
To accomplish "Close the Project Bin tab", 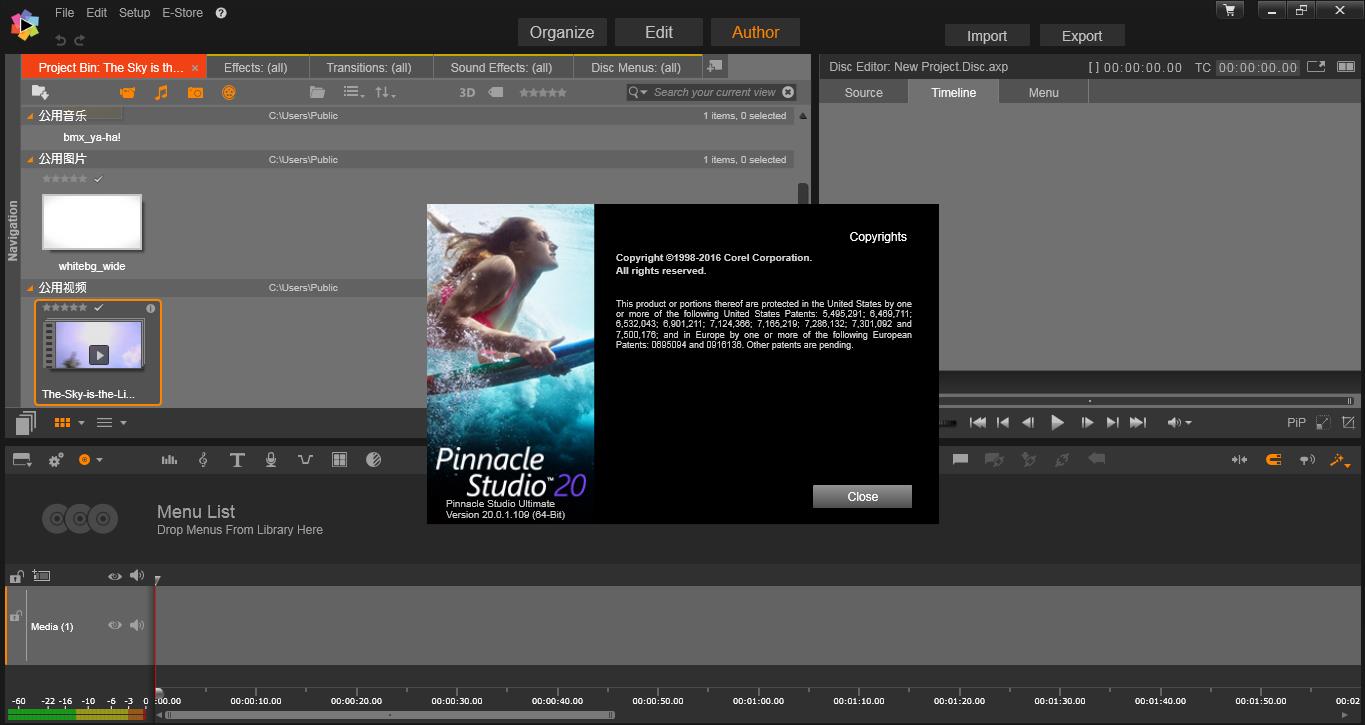I will click(195, 68).
